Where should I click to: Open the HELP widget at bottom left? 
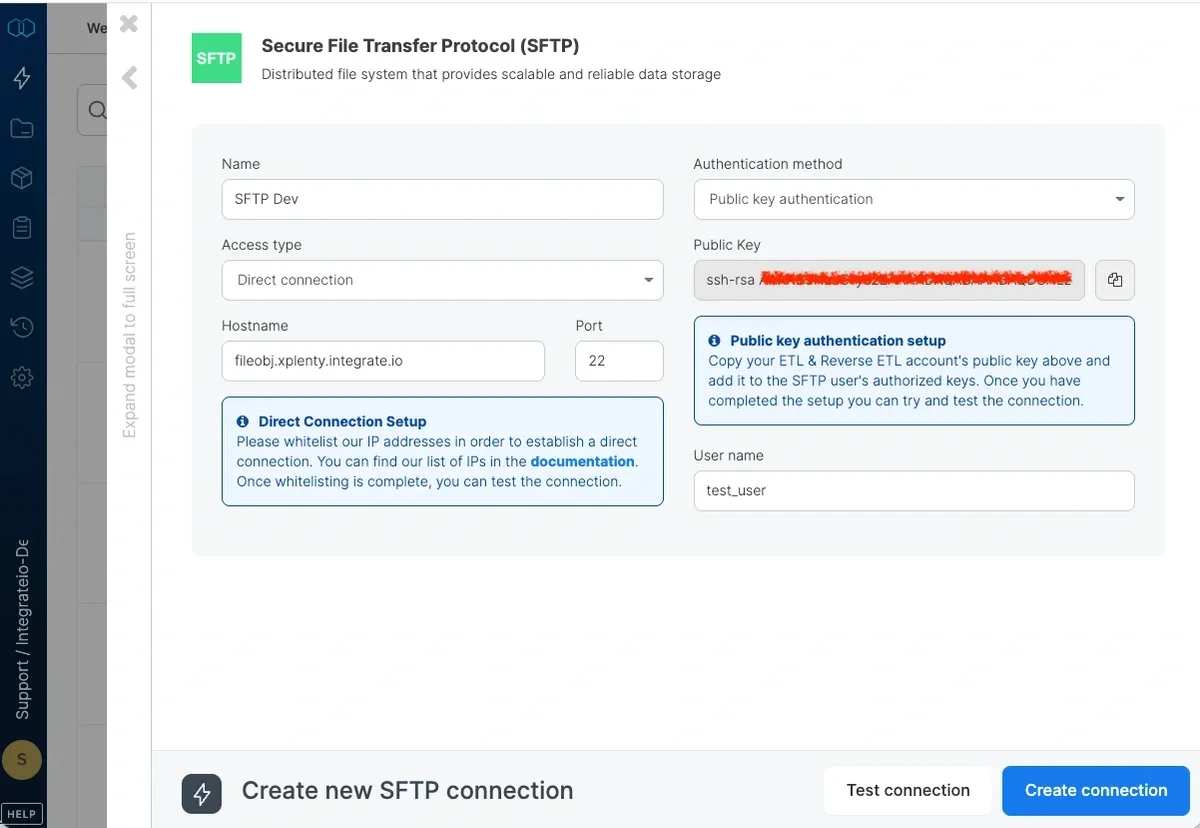(22, 813)
